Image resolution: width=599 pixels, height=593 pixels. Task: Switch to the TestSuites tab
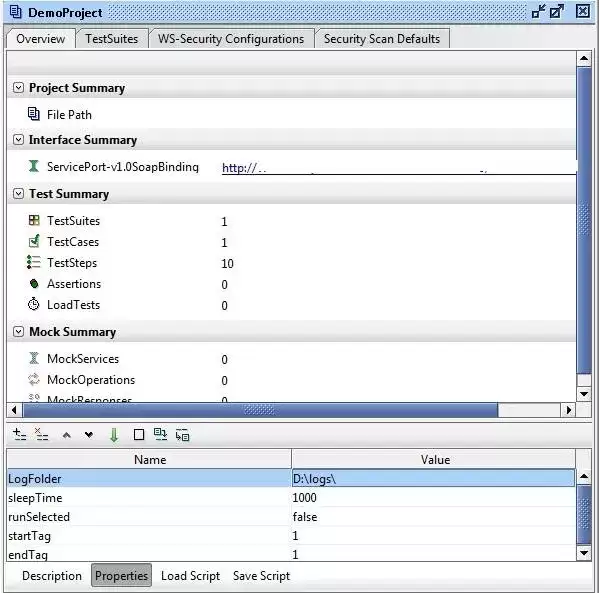click(x=112, y=39)
